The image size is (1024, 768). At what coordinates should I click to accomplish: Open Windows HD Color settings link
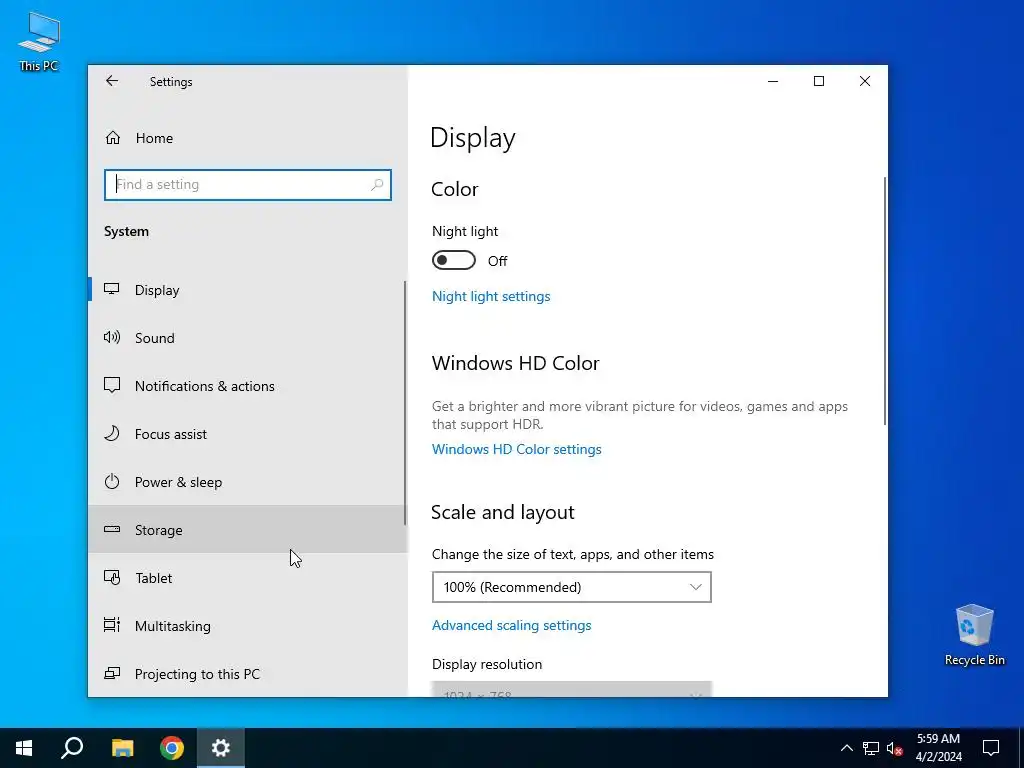click(x=517, y=449)
